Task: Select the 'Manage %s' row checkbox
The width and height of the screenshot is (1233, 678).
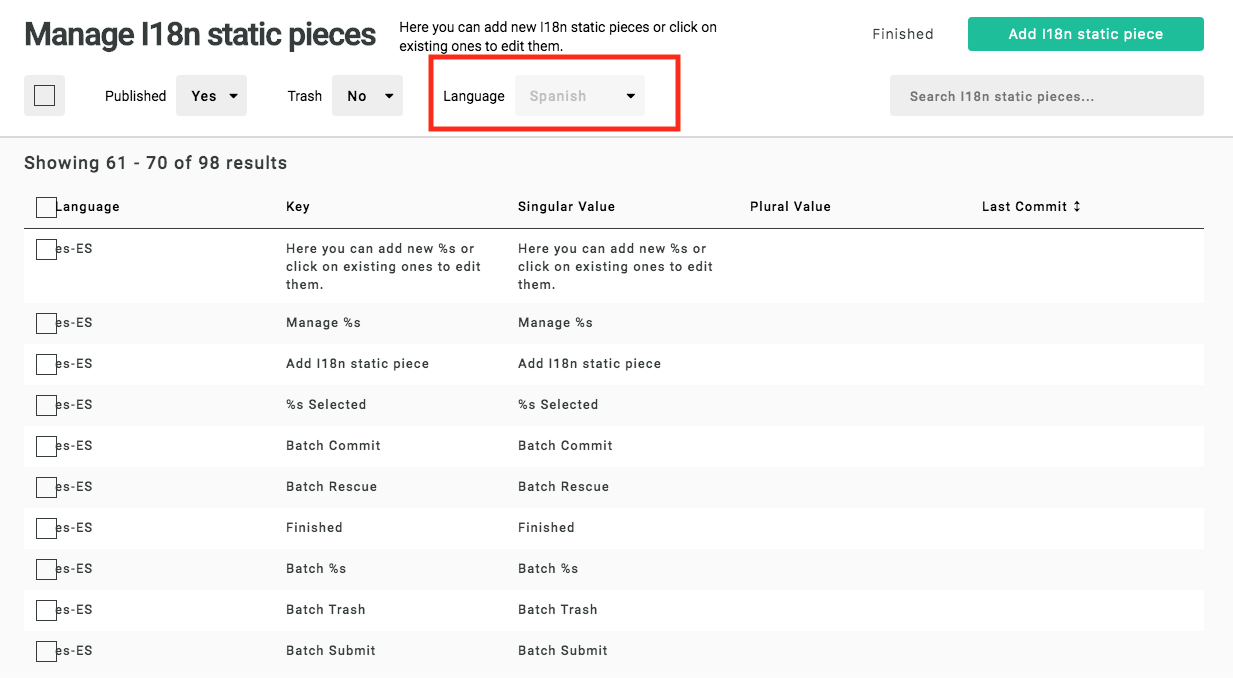Action: (46, 323)
